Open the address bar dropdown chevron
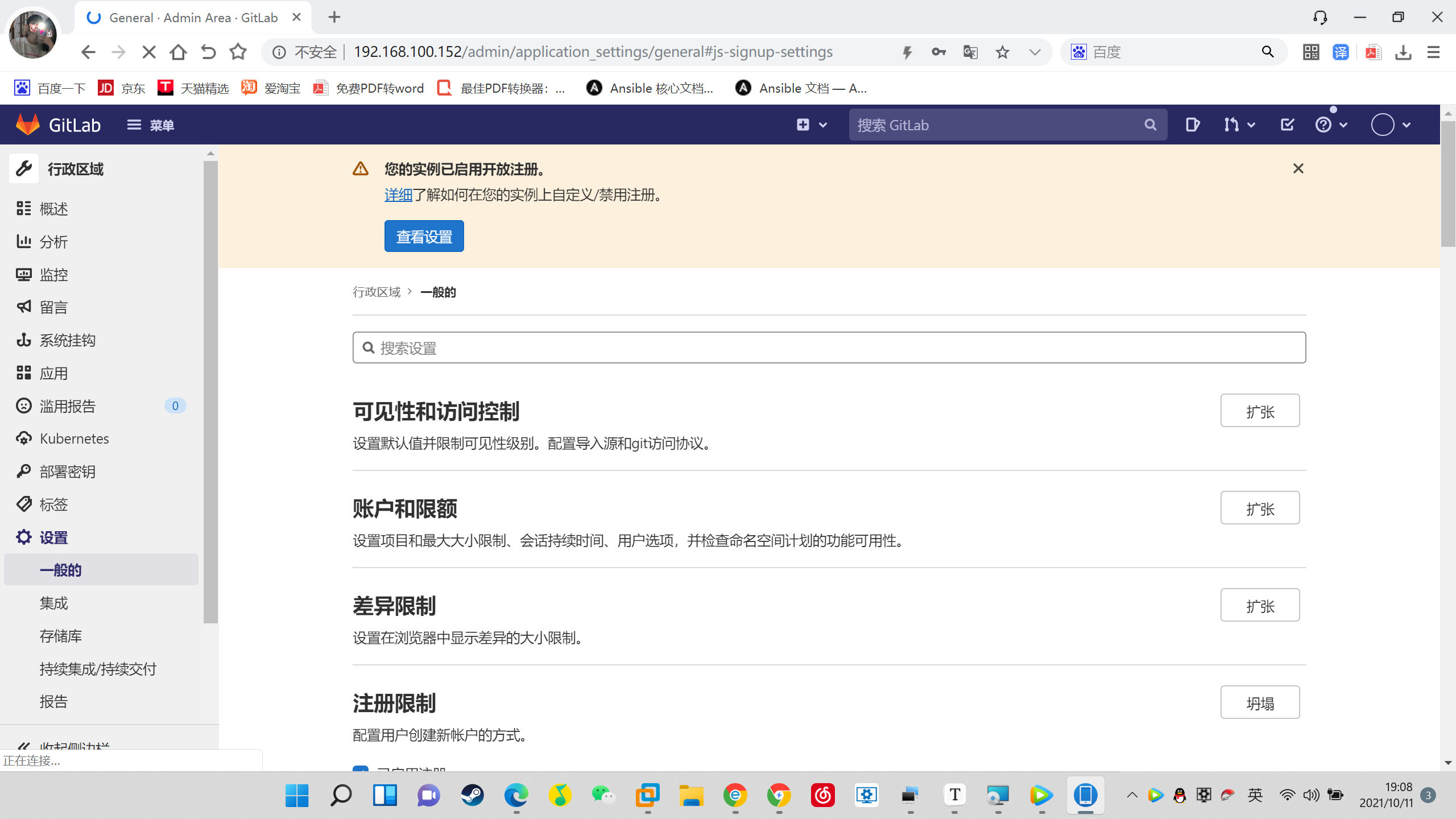This screenshot has height=819, width=1456. [x=1035, y=52]
